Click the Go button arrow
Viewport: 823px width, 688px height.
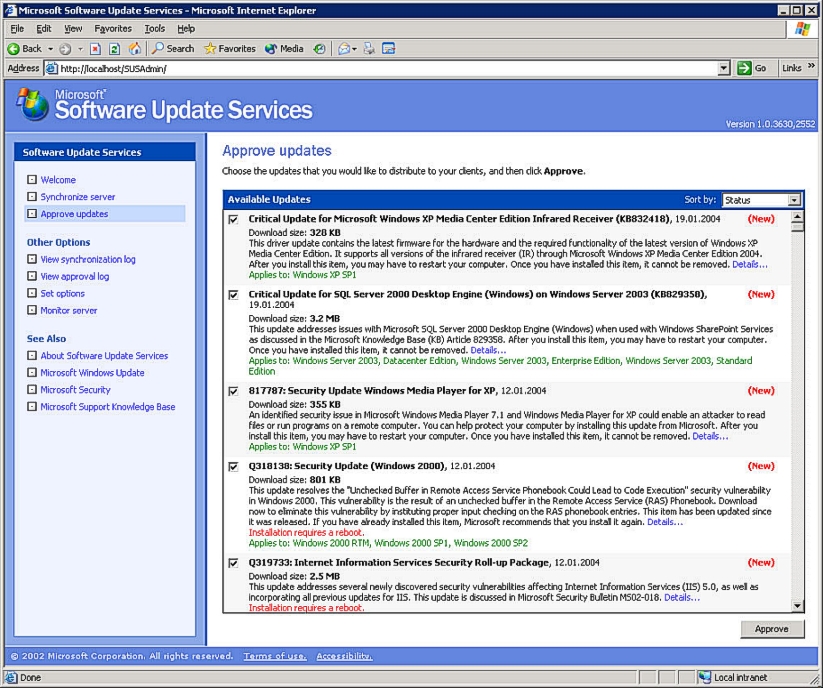tap(744, 68)
